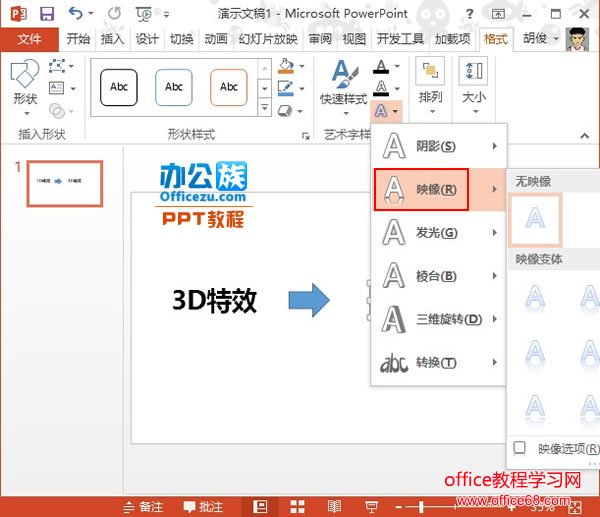Expand the shape styles gallery More button

point(264,108)
